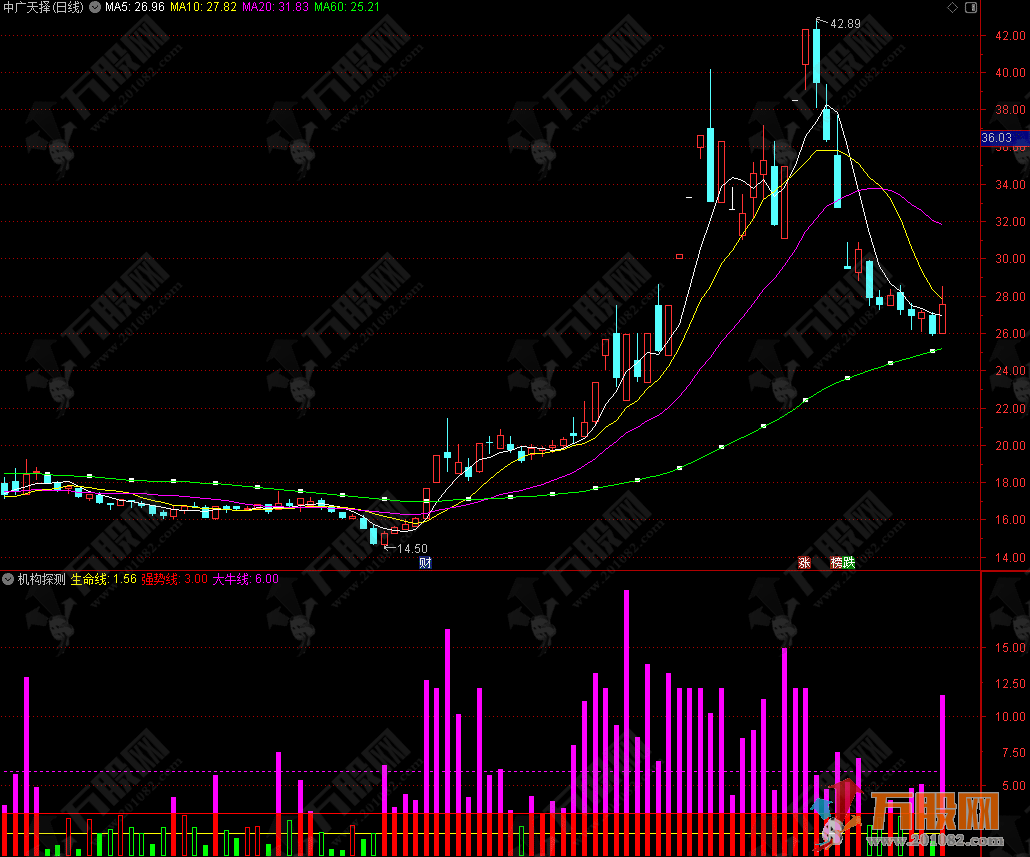Click the highlighted 36.03 price tag on axis
The height and width of the screenshot is (857, 1030).
click(997, 138)
